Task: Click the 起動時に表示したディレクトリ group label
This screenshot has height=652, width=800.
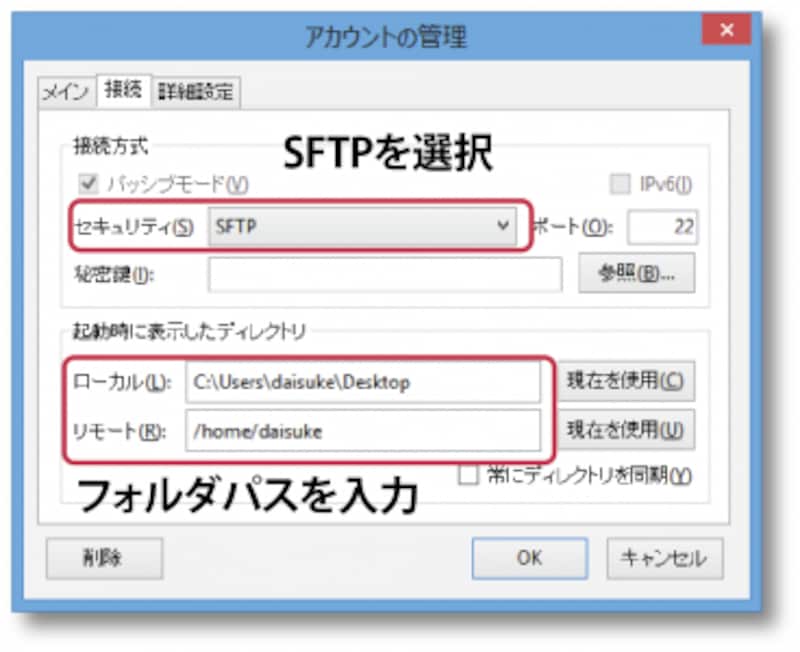Action: pos(189,332)
